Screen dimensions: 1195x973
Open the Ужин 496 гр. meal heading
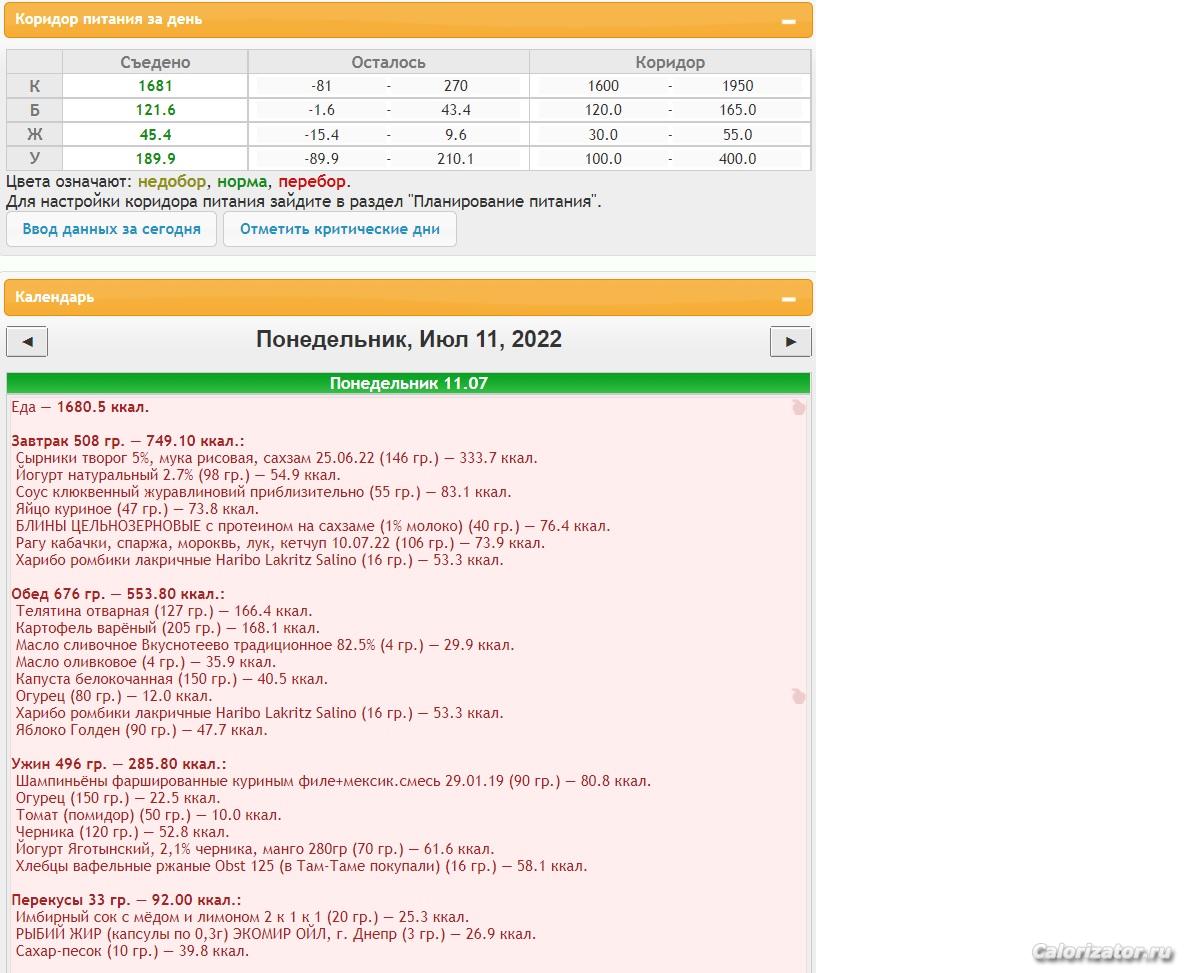(x=118, y=764)
